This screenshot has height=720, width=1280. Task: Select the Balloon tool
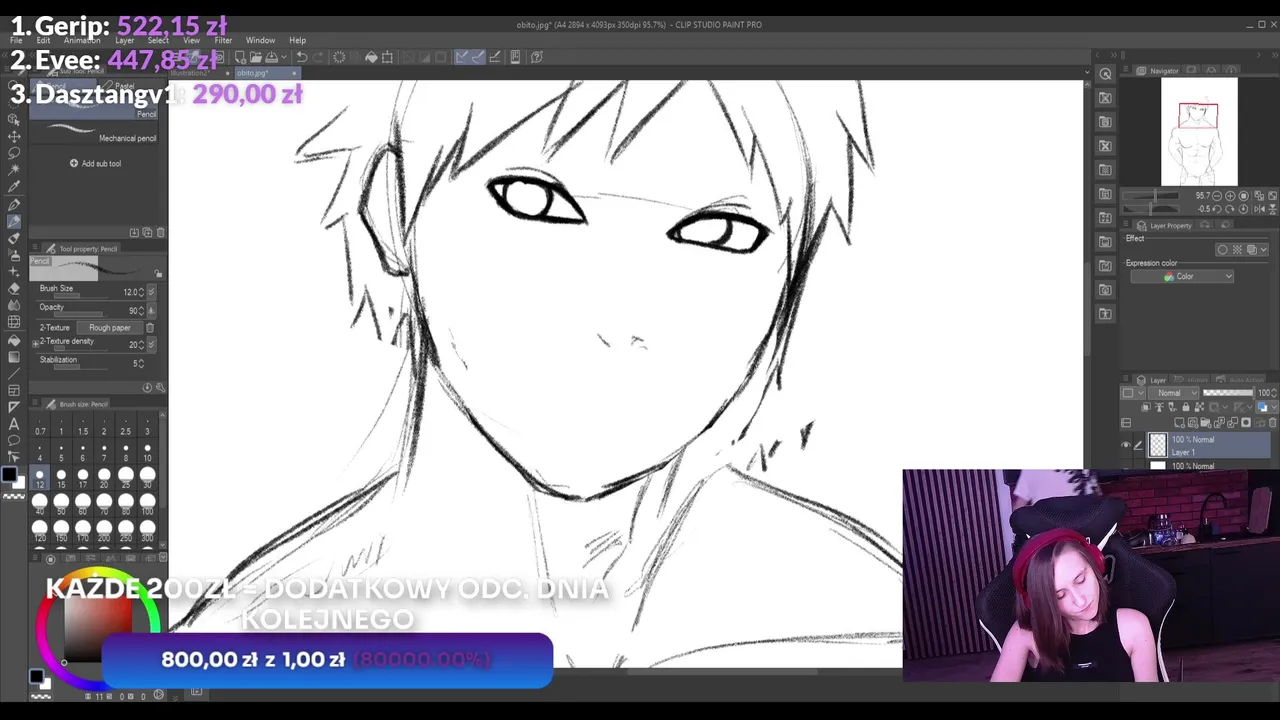pos(14,440)
